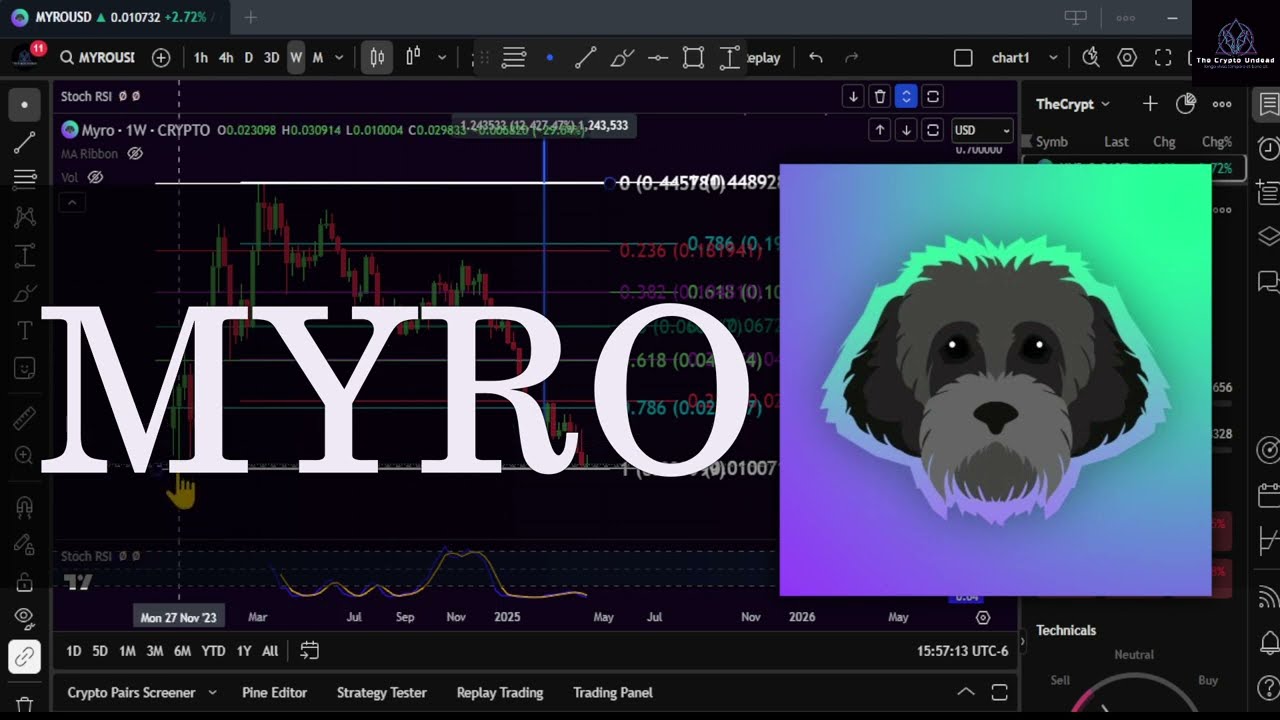
Task: Toggle MA Ribbon indicator visibility eye
Action: pos(135,154)
